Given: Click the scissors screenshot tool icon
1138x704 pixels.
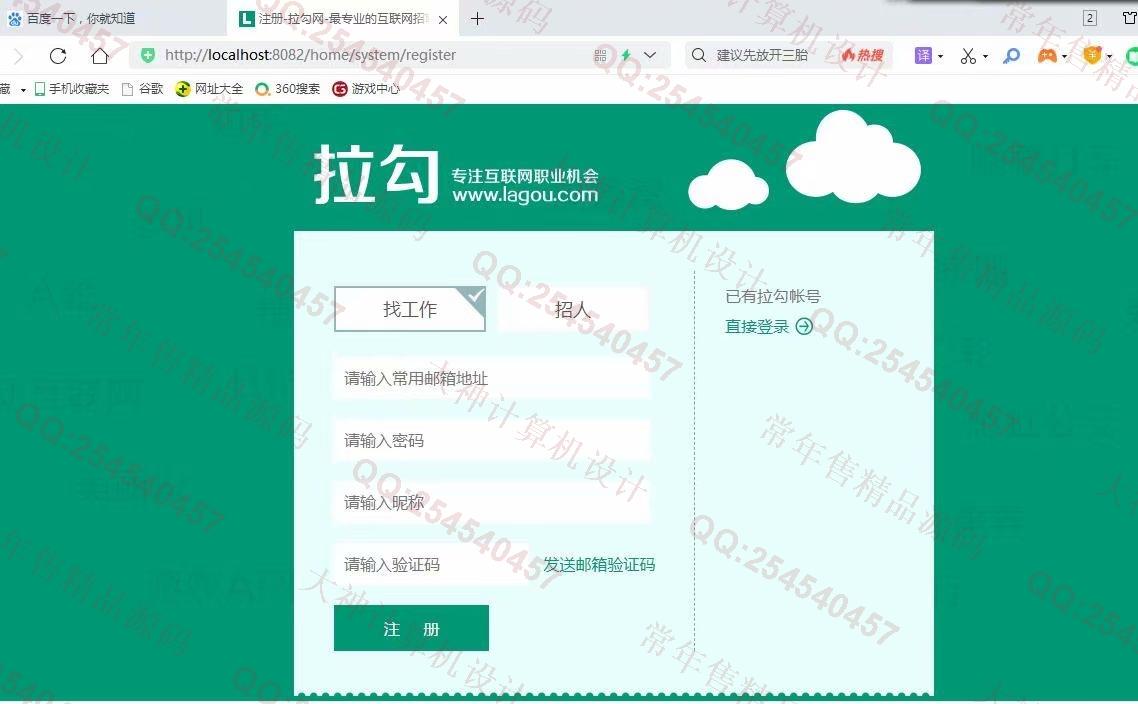Looking at the screenshot, I should [x=968, y=56].
